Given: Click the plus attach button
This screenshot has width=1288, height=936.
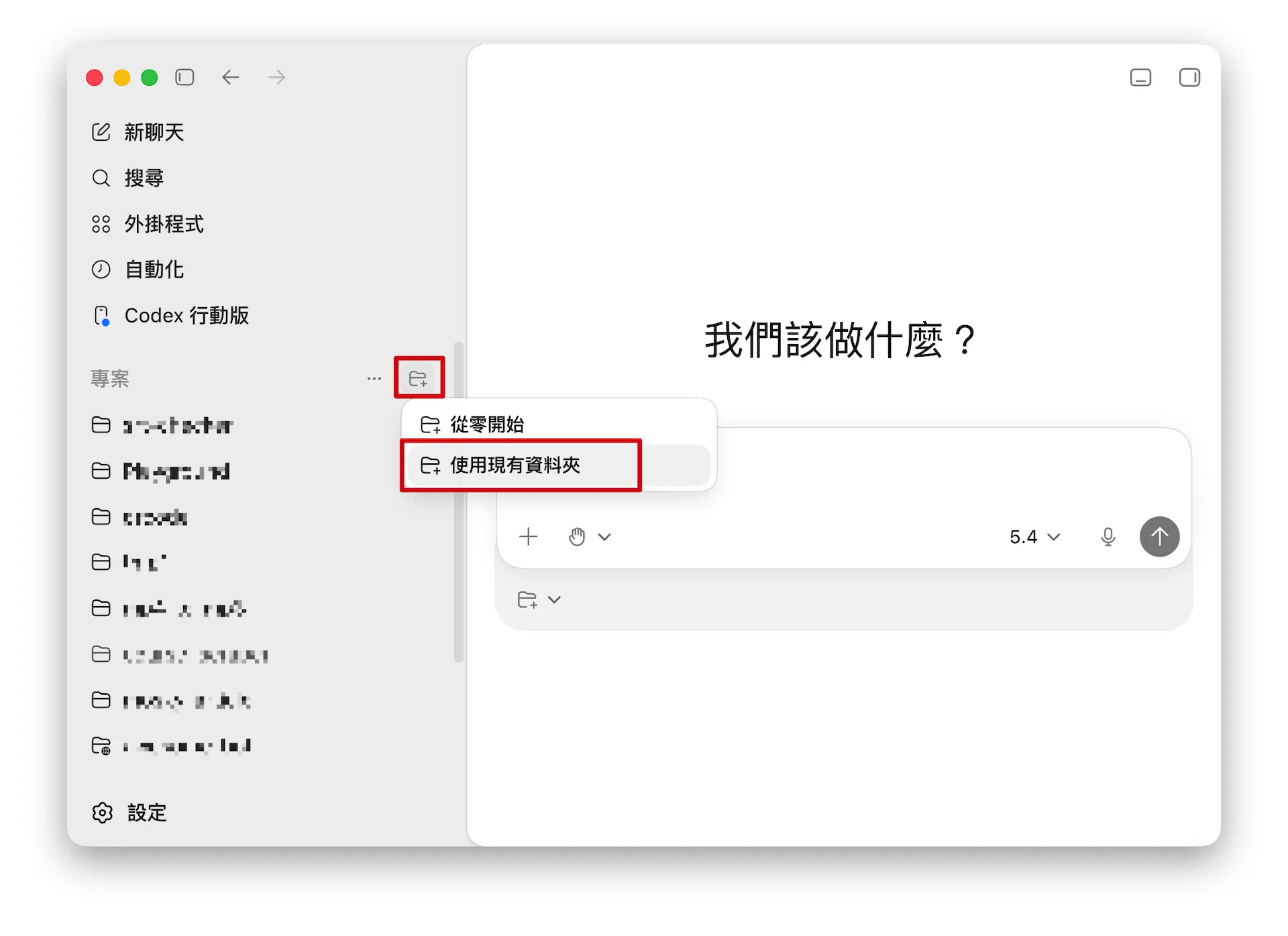Looking at the screenshot, I should (x=529, y=536).
